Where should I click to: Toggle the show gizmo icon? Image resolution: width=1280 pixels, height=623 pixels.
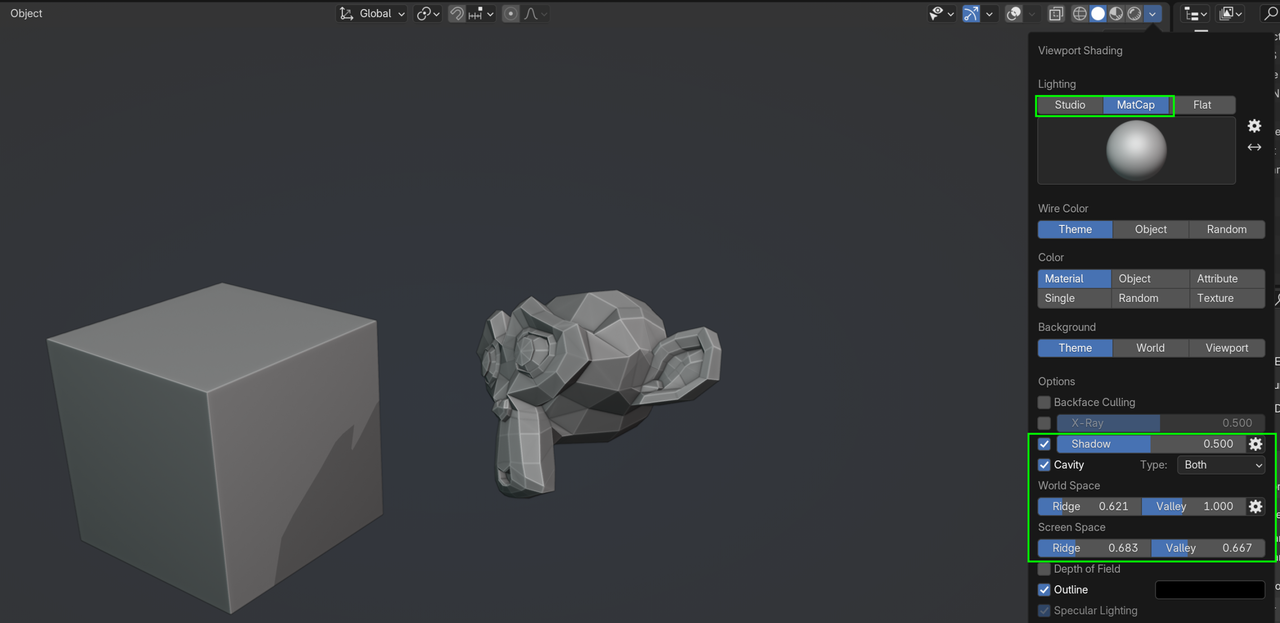click(x=971, y=14)
